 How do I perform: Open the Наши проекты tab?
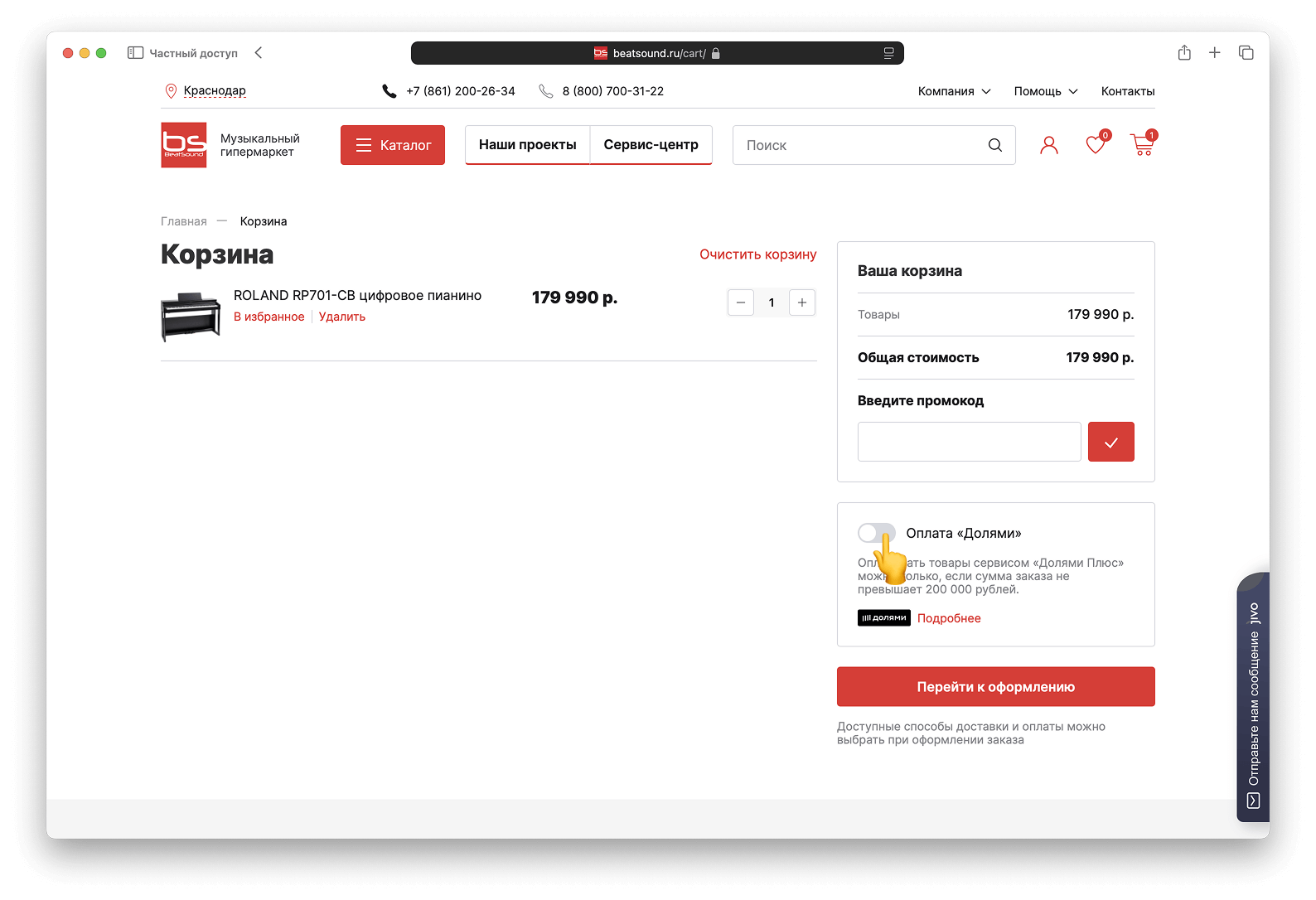pyautogui.click(x=528, y=145)
